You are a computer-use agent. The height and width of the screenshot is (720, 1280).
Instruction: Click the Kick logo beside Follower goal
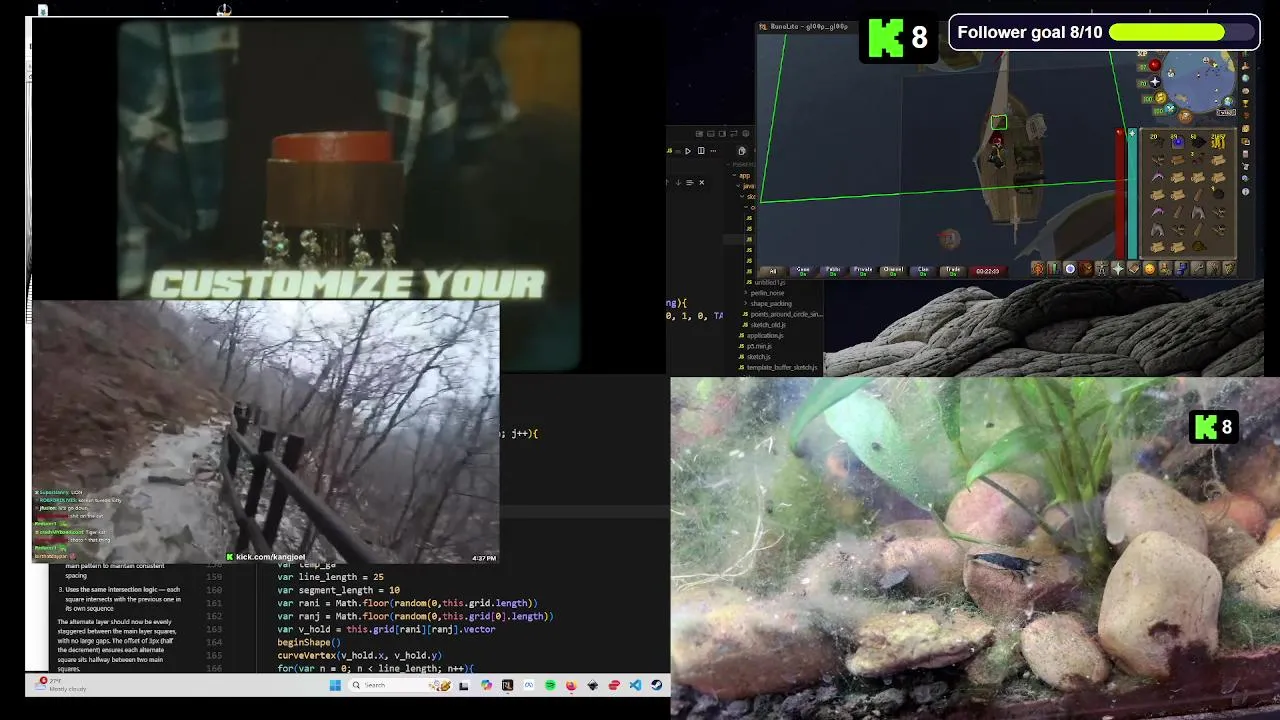click(886, 38)
